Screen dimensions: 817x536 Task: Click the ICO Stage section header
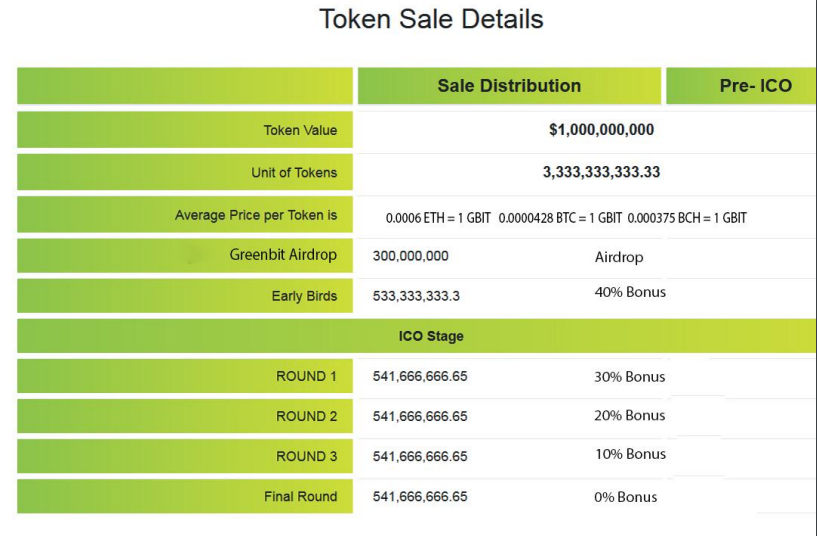pos(431,336)
